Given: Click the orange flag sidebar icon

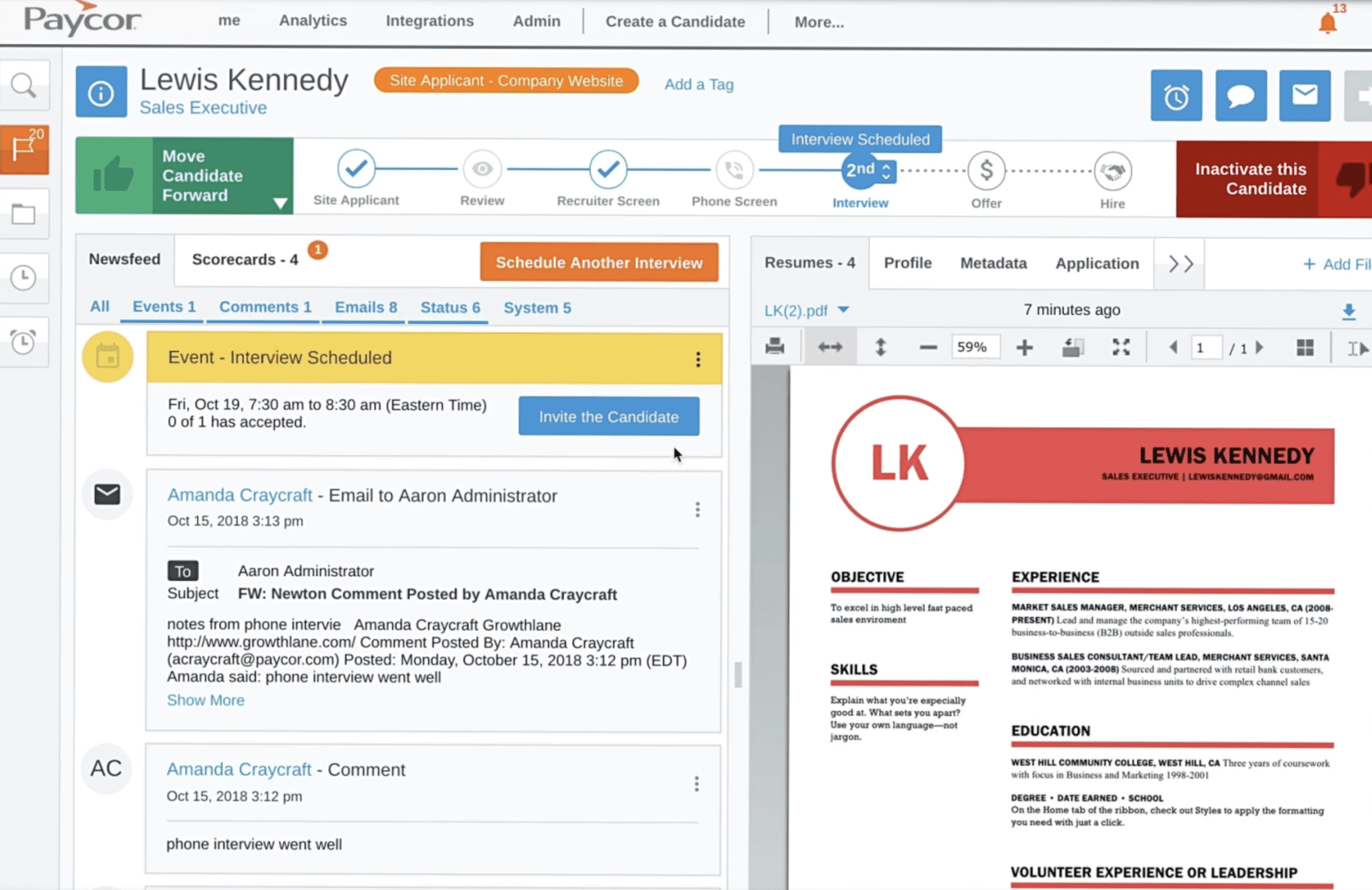Looking at the screenshot, I should 24,149.
